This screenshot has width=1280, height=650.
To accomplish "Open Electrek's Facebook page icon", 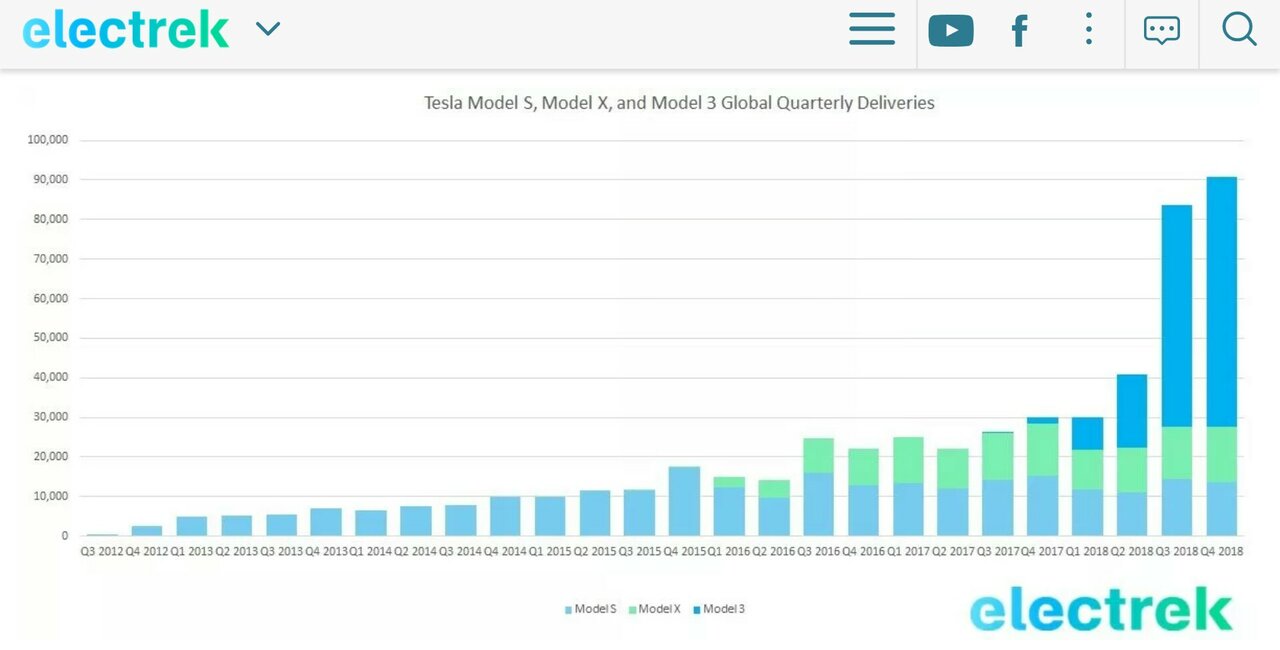I will click(1019, 31).
